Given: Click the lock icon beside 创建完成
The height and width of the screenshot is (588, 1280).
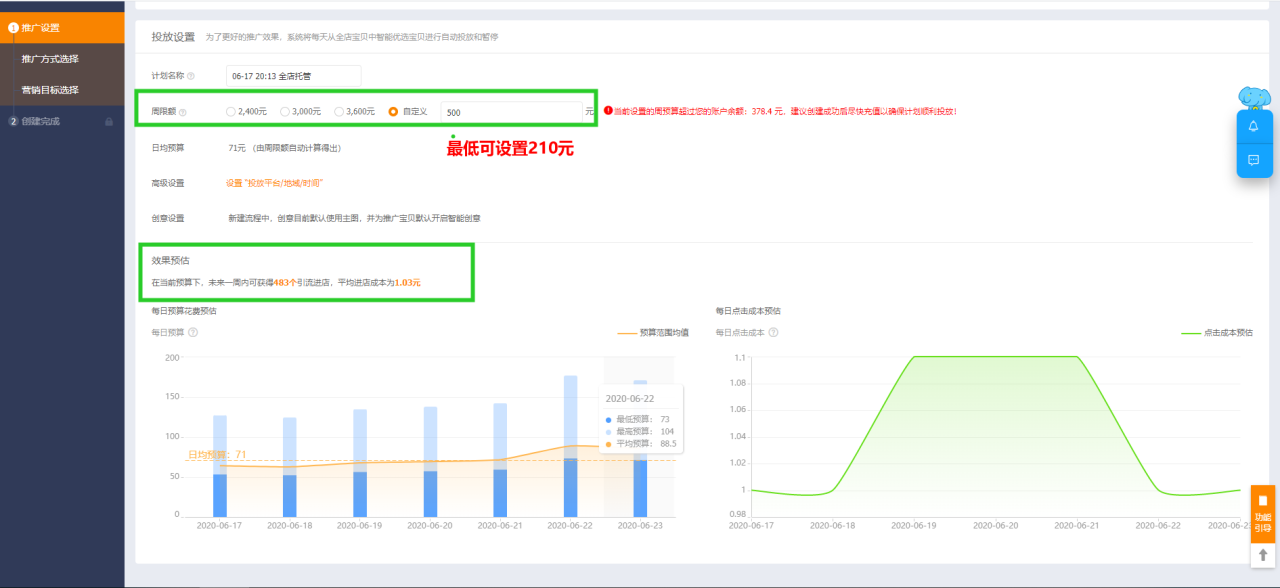Looking at the screenshot, I should (109, 121).
